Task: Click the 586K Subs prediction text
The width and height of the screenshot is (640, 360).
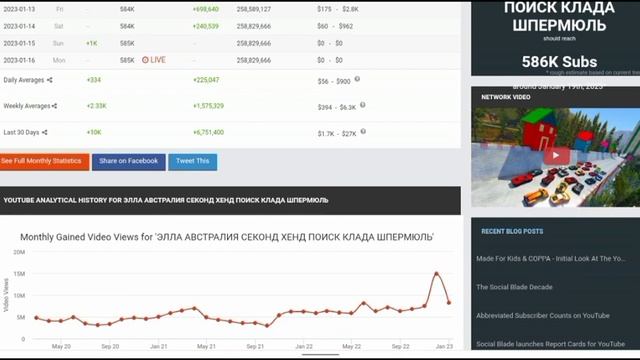Action: coord(559,62)
